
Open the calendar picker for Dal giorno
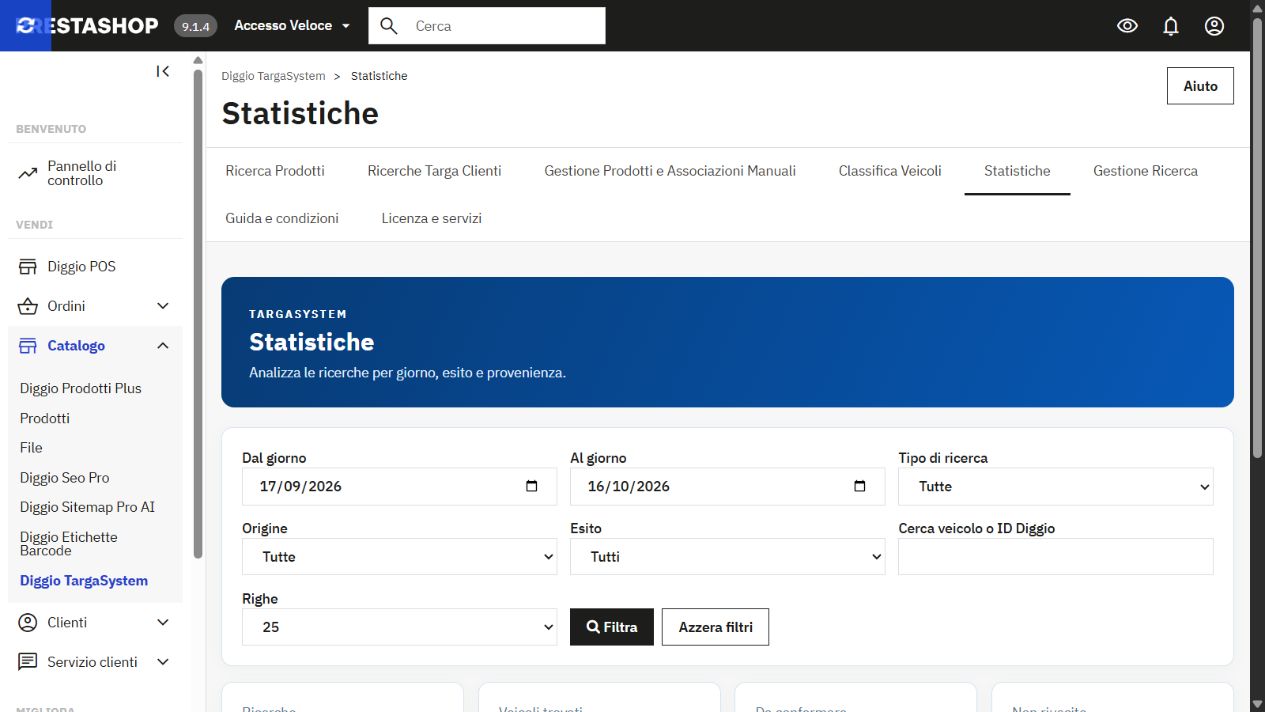(532, 487)
